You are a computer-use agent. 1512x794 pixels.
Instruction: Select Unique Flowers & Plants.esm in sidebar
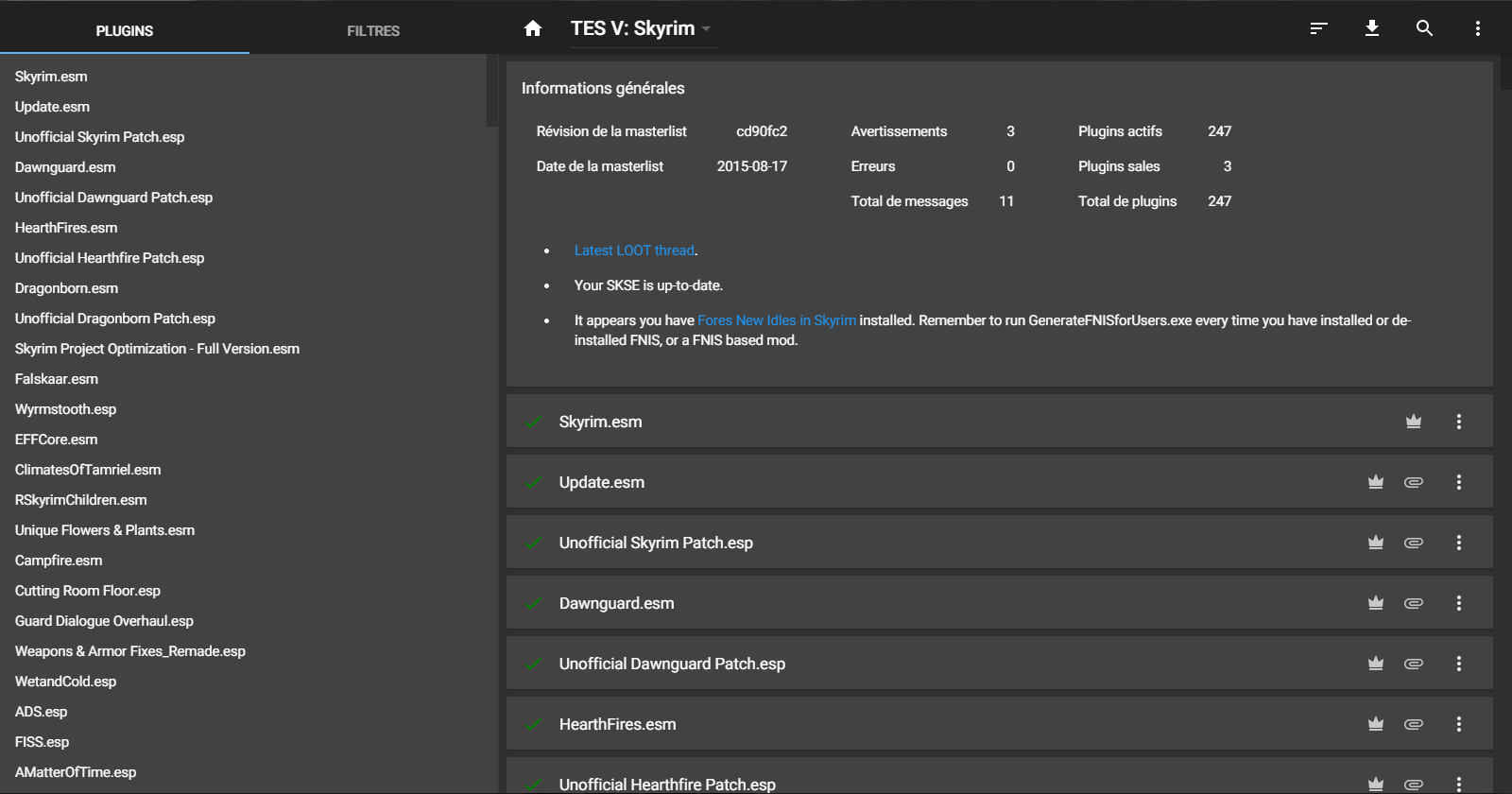[105, 530]
